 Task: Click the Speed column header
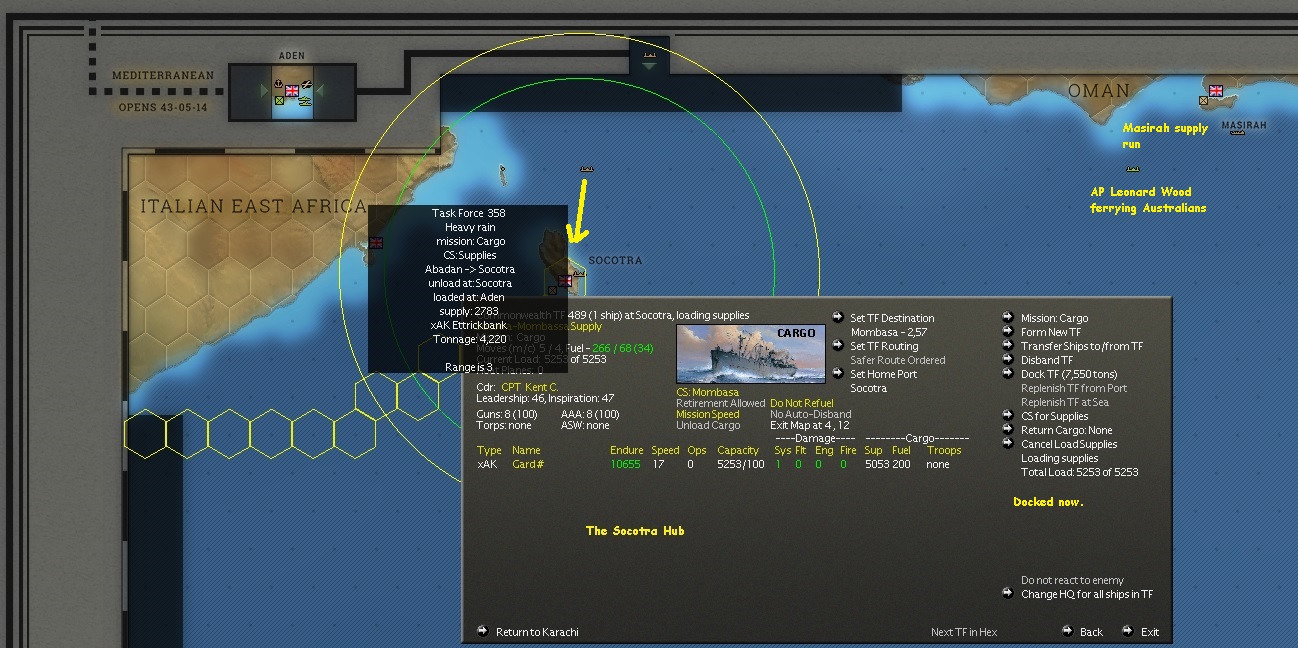click(x=665, y=450)
